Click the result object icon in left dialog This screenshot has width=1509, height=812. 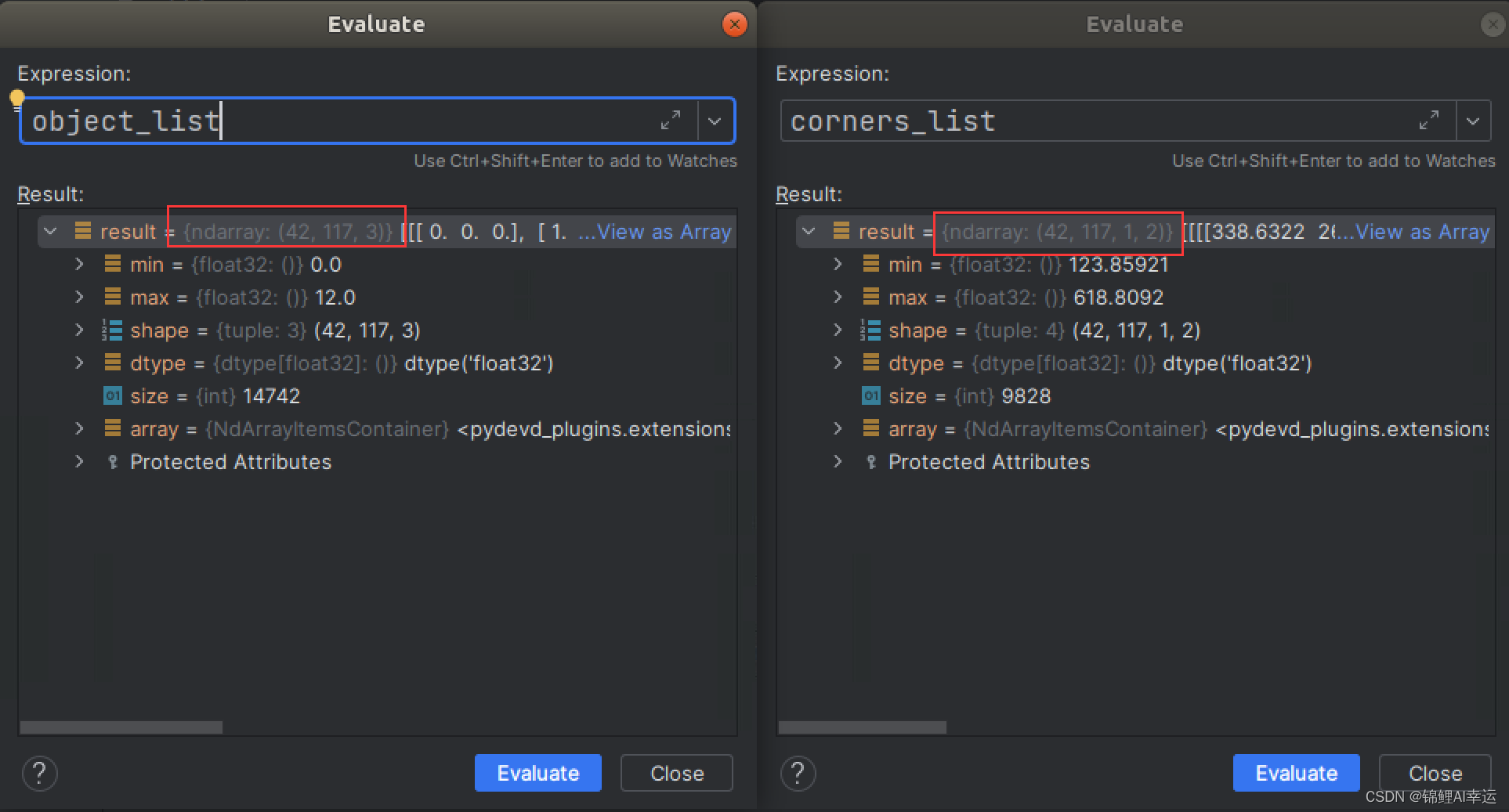[82, 231]
